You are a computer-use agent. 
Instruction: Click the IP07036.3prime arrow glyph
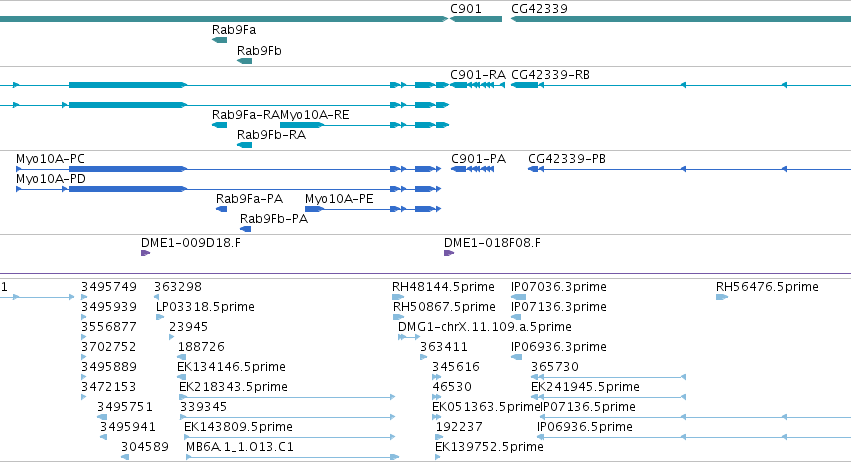[x=519, y=297]
